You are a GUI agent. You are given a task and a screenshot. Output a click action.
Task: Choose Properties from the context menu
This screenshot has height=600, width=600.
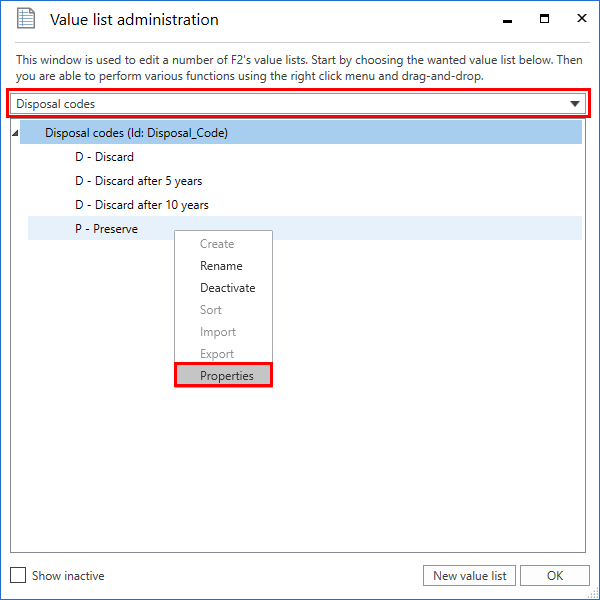[x=226, y=376]
